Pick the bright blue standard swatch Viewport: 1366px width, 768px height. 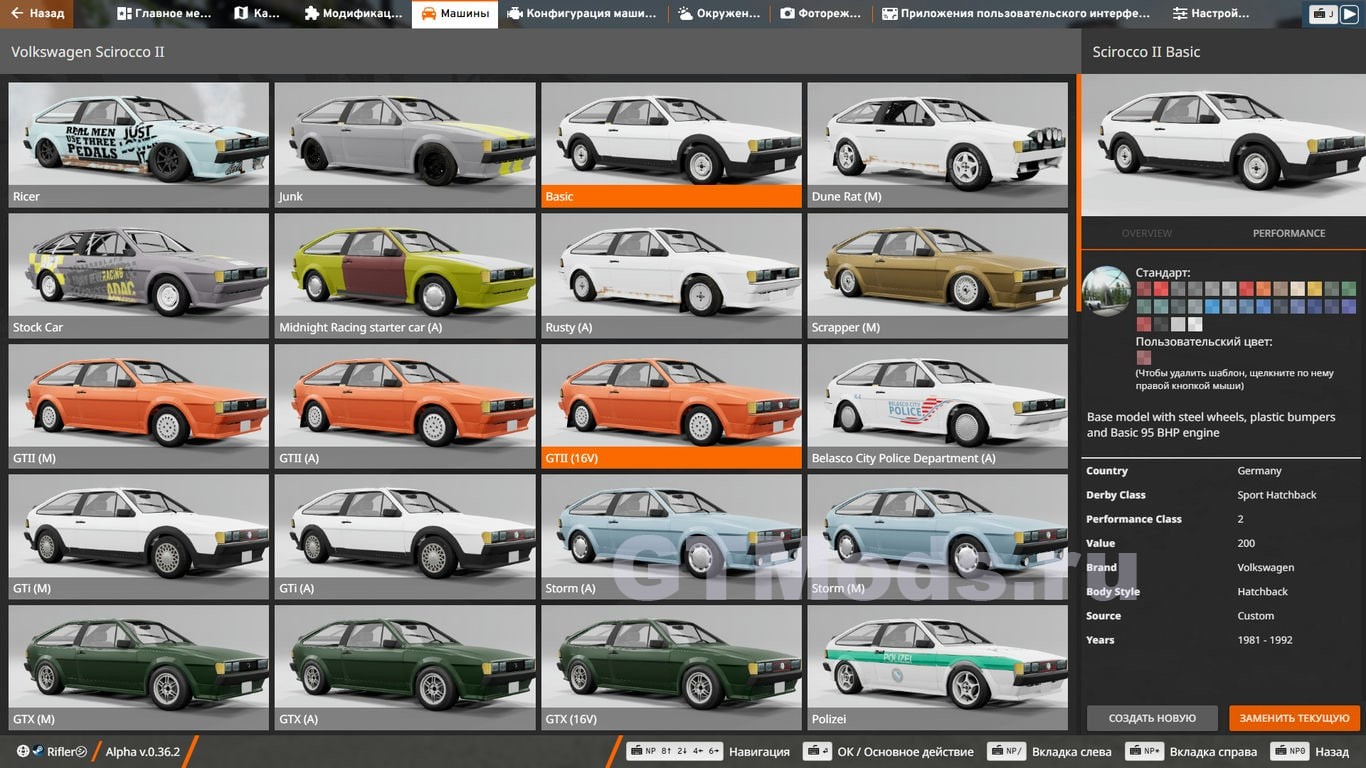pyautogui.click(x=1212, y=306)
